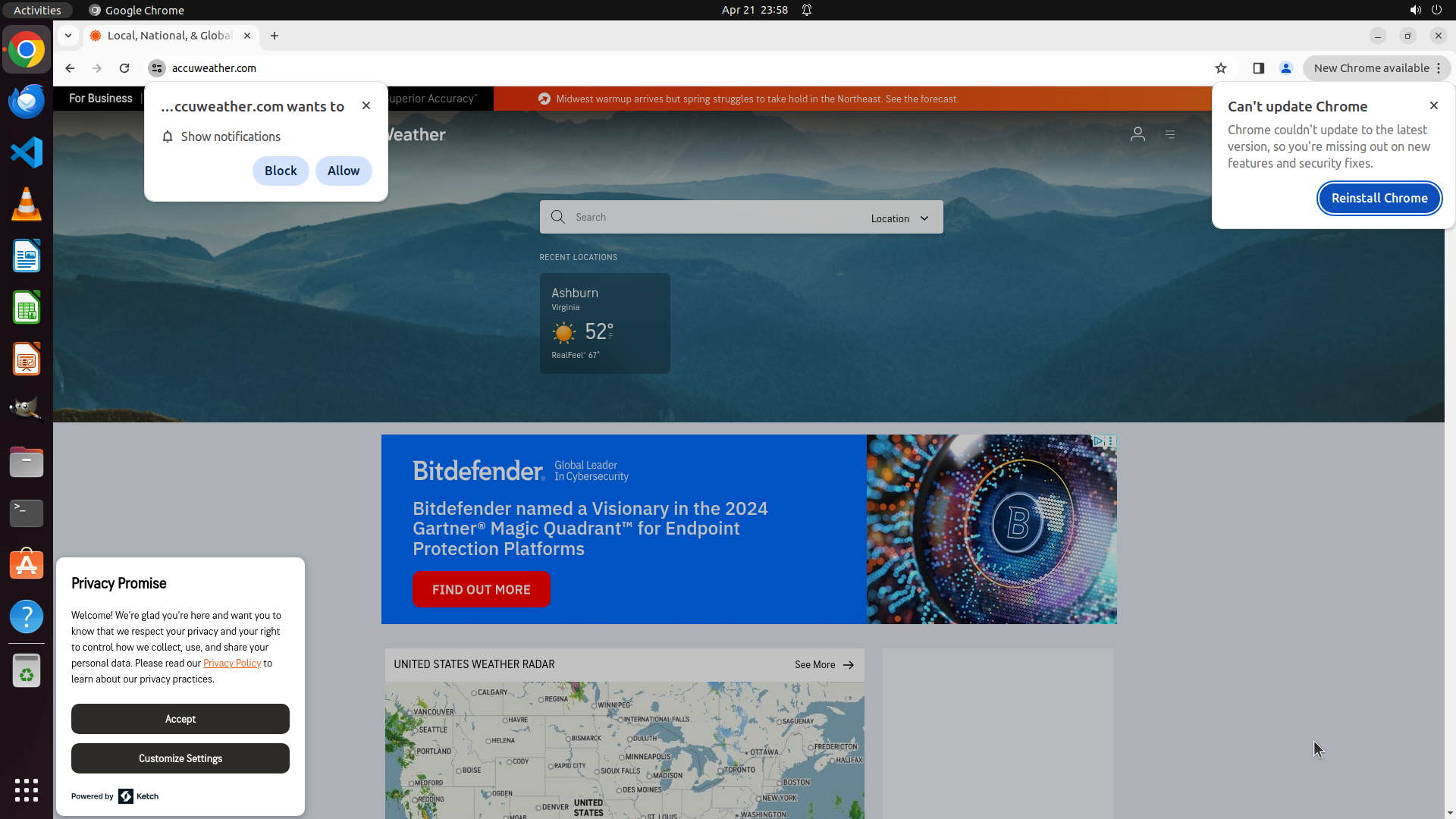Screen dimensions: 1456x819
Task: Open the tab search dropdown arrow
Action: [68, 36]
